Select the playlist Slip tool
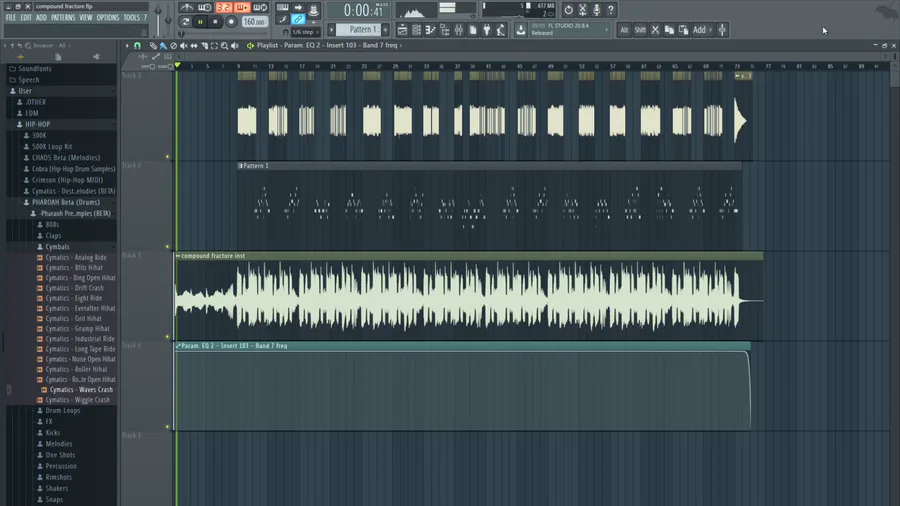Screen dimensions: 900x506 194,45
